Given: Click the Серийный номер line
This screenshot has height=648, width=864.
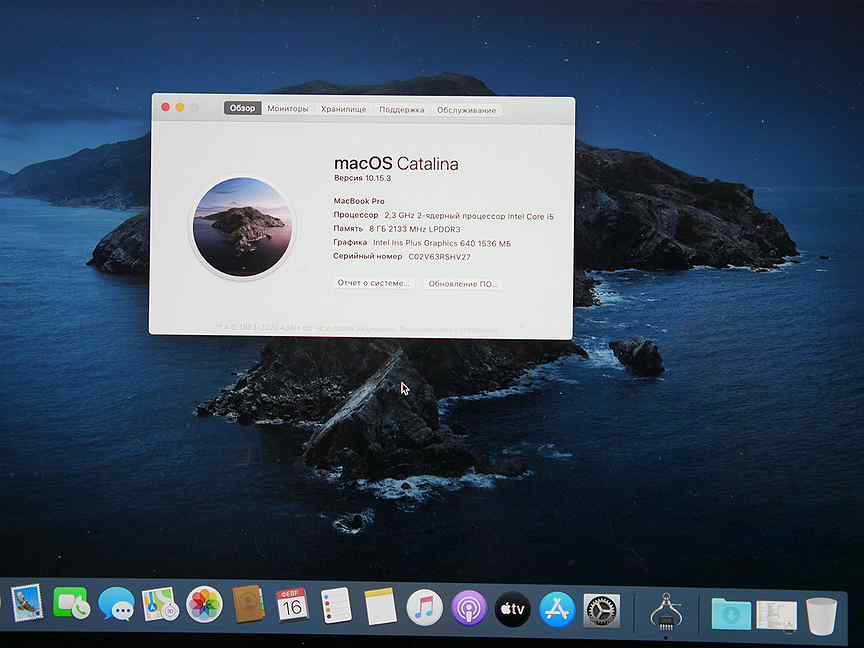Looking at the screenshot, I should [x=402, y=256].
